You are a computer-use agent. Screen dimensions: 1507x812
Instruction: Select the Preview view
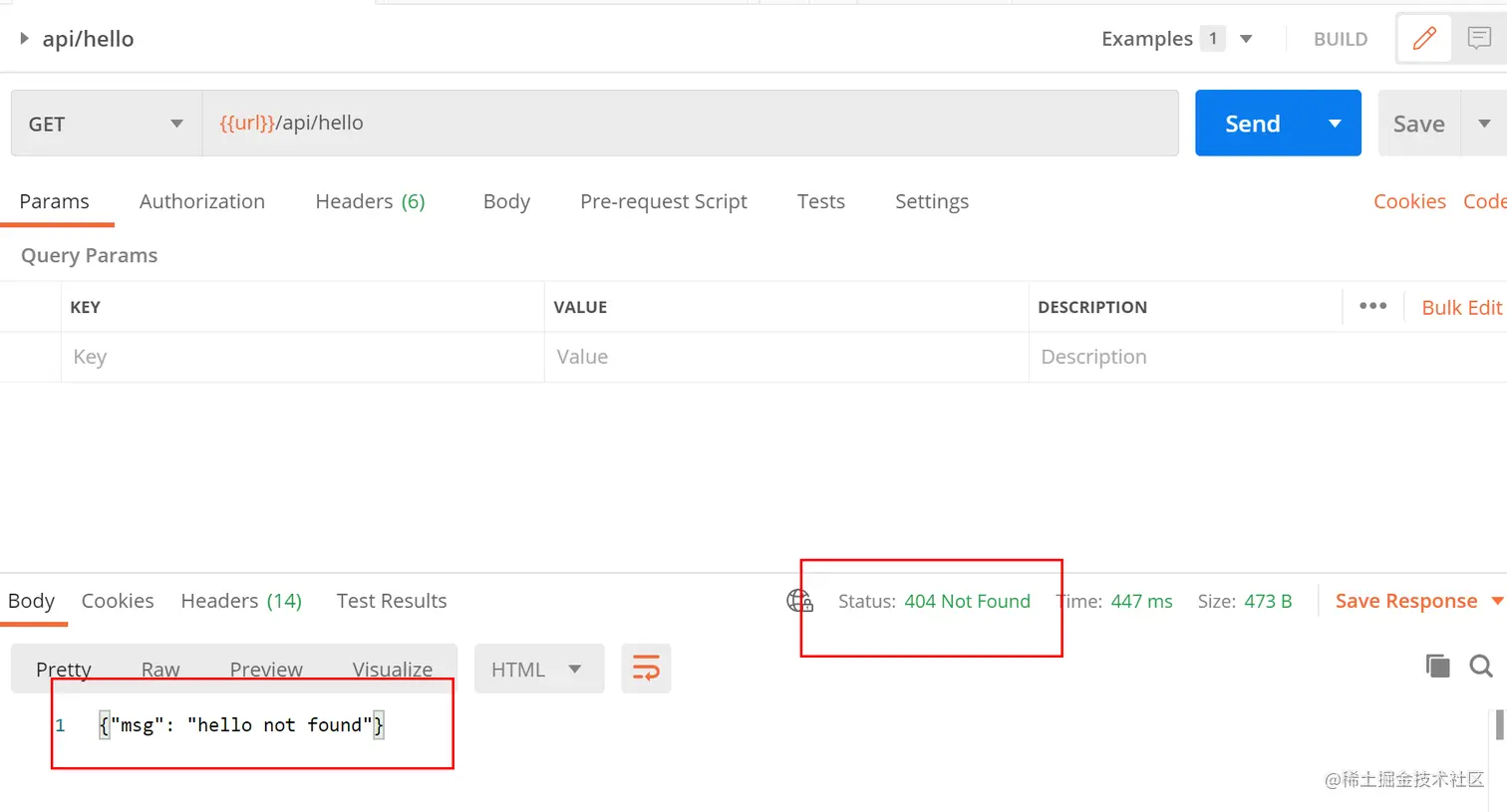(266, 670)
